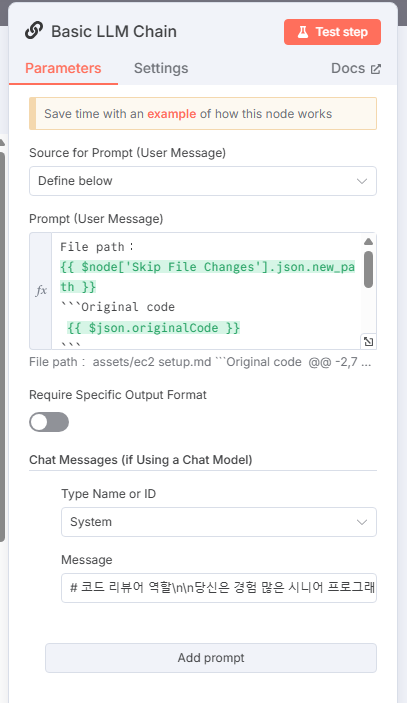Click the fx expression icon beside prompt
407x703 pixels.
(41, 291)
